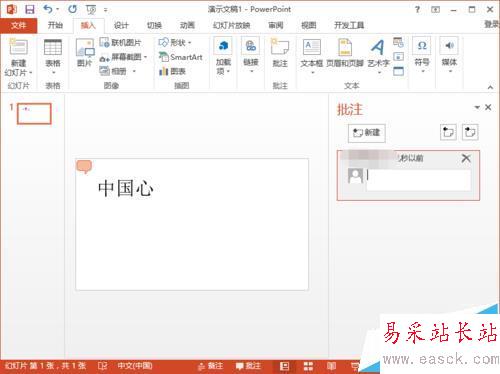500x374 pixels.
Task: Open the Symbols (符号) menu
Action: coord(422,55)
